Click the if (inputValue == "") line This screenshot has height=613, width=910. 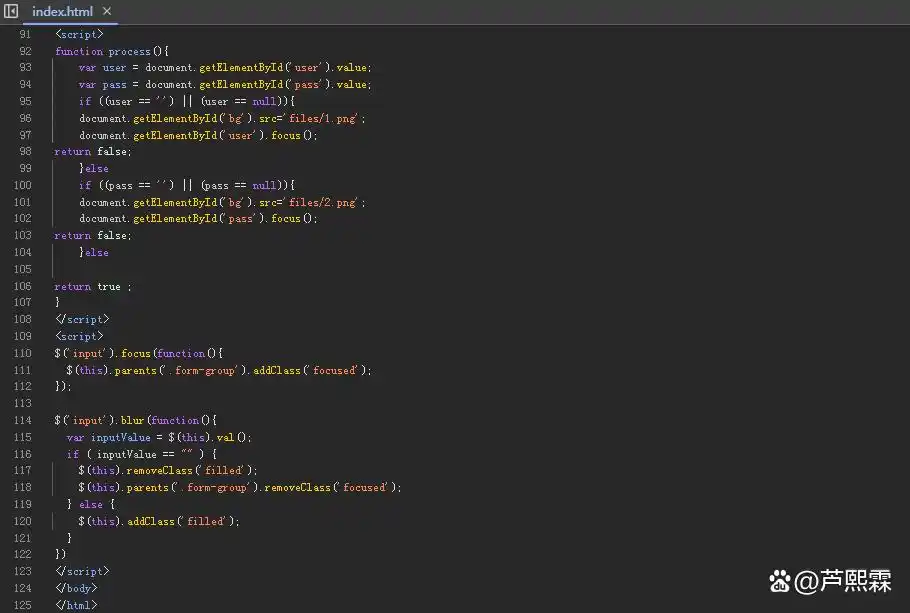tap(142, 455)
